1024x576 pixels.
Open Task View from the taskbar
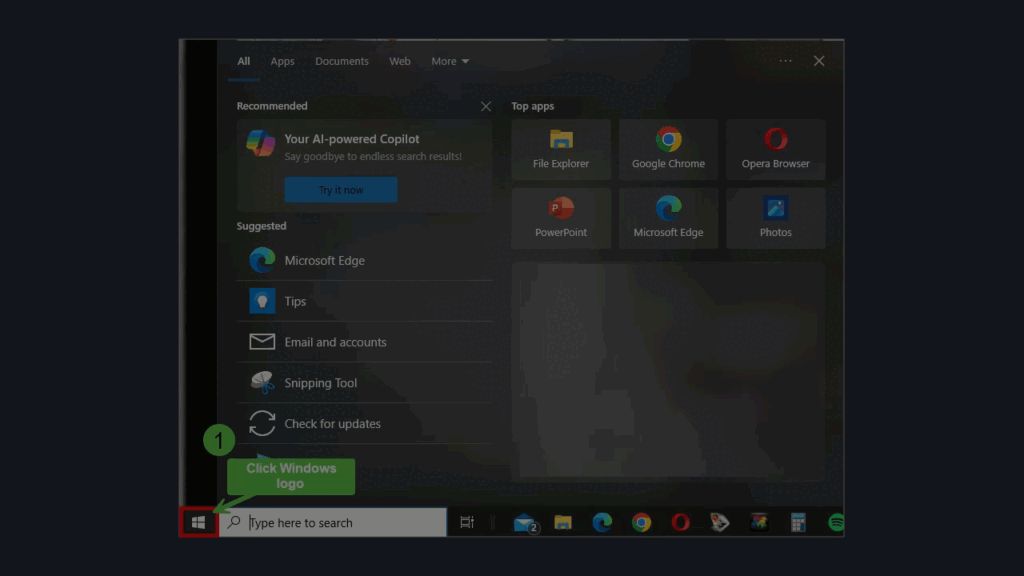[466, 522]
